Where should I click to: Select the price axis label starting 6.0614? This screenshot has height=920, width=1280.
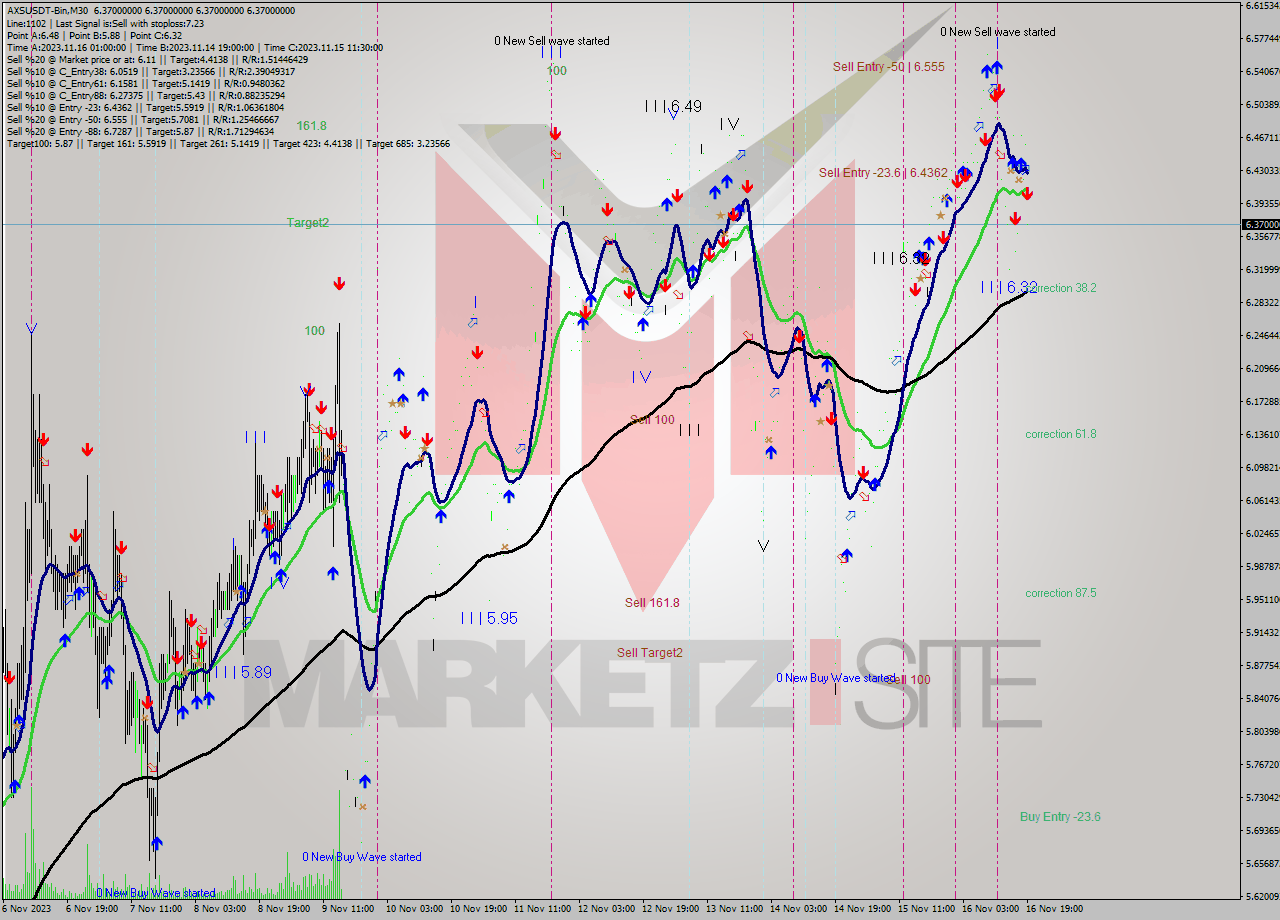[x=1262, y=501]
